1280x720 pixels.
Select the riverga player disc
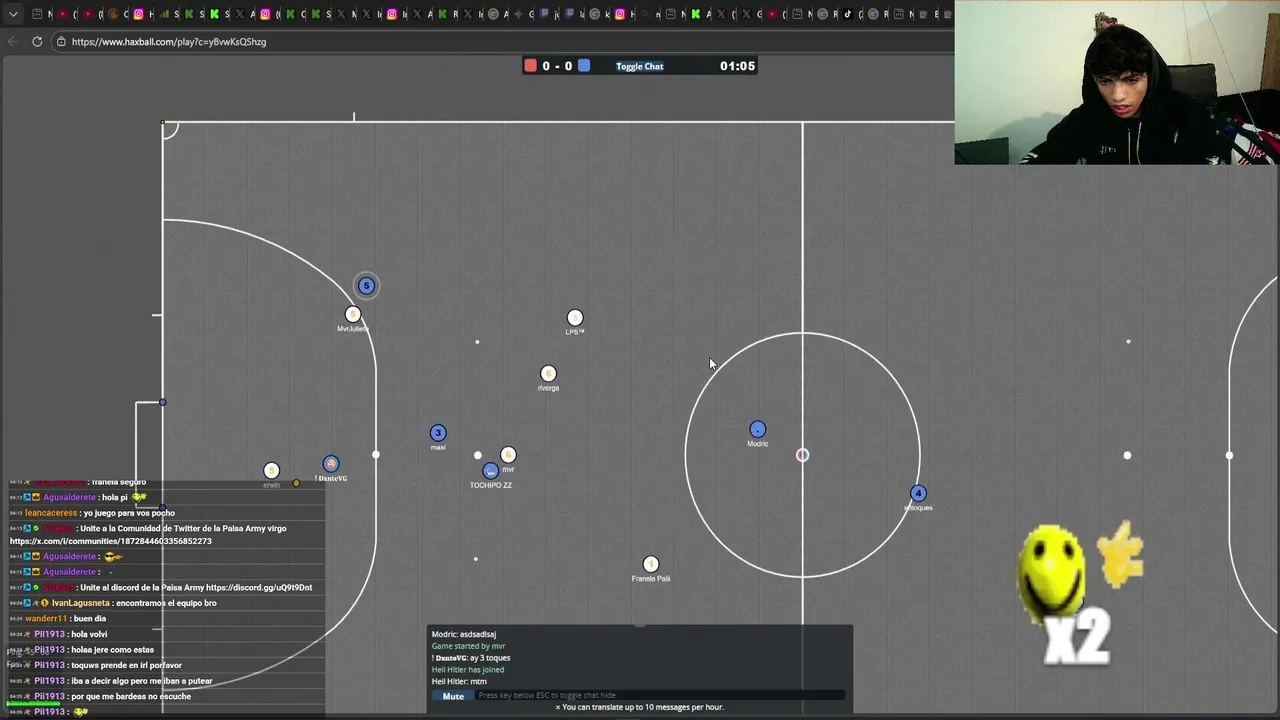click(548, 374)
